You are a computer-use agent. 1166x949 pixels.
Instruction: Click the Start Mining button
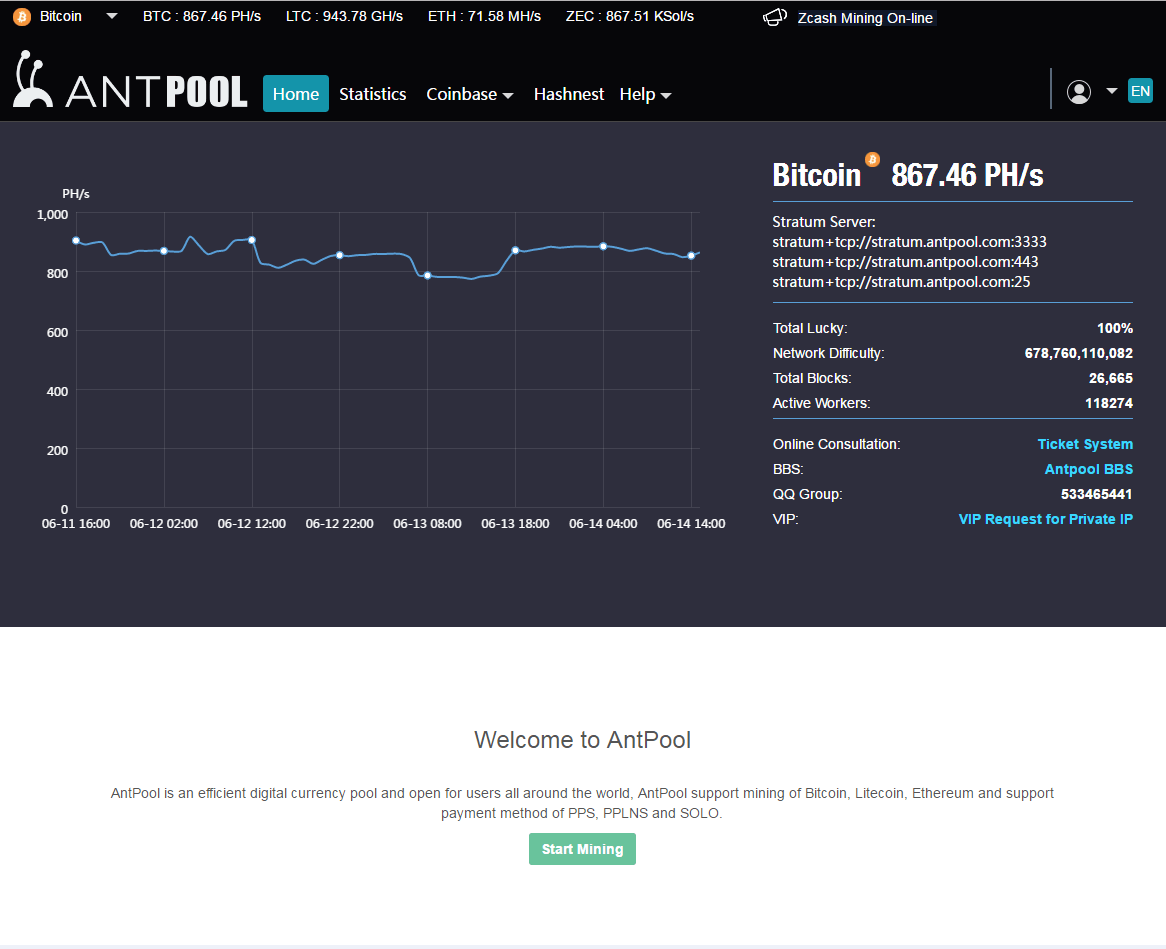(x=582, y=849)
